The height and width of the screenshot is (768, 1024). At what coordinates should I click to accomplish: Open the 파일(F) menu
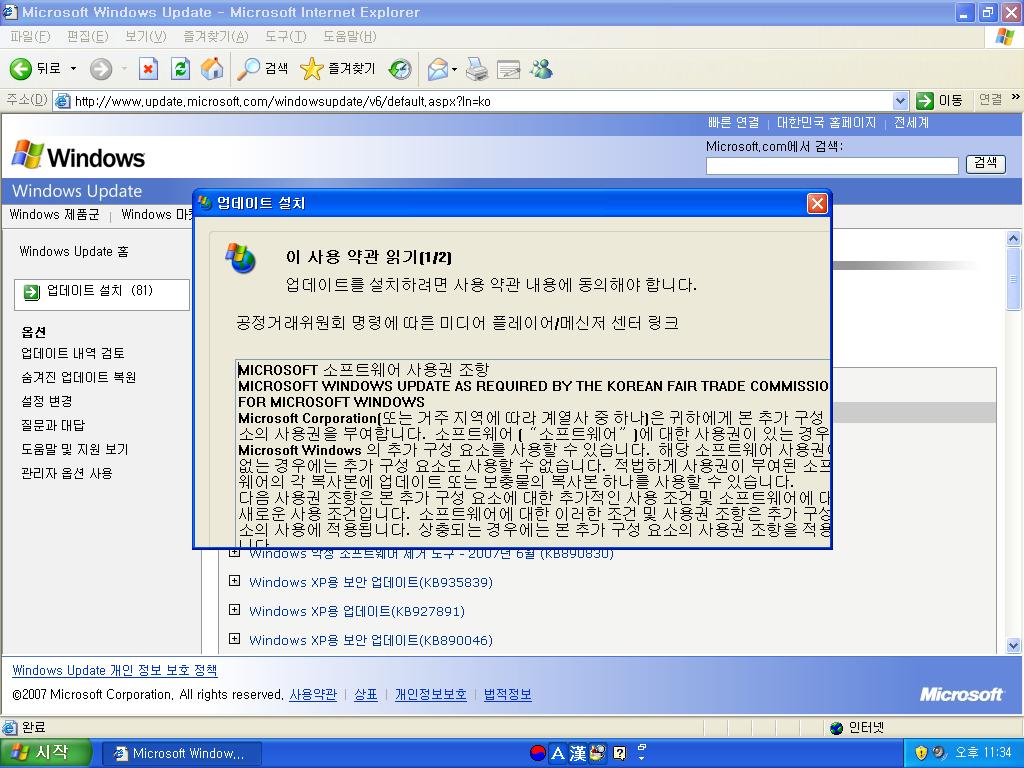[x=30, y=37]
